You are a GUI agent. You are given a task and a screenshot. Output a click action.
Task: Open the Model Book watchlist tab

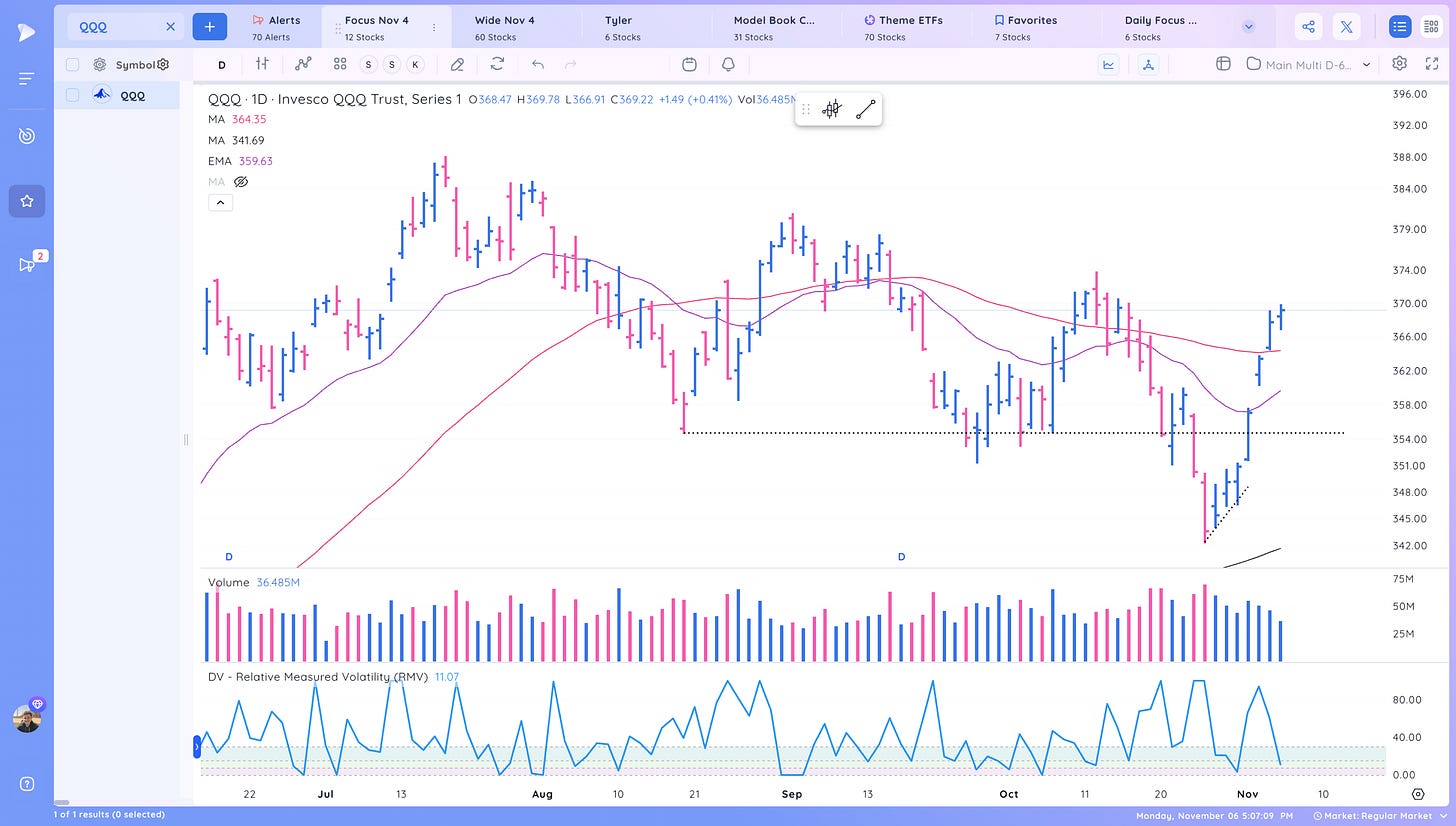pyautogui.click(x=774, y=27)
